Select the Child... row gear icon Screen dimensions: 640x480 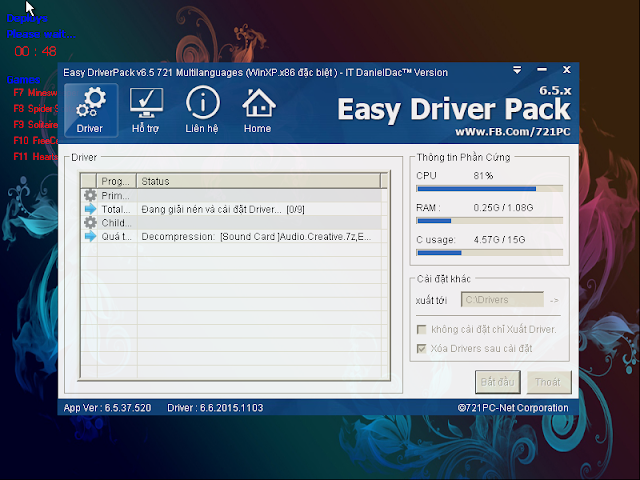[90, 222]
